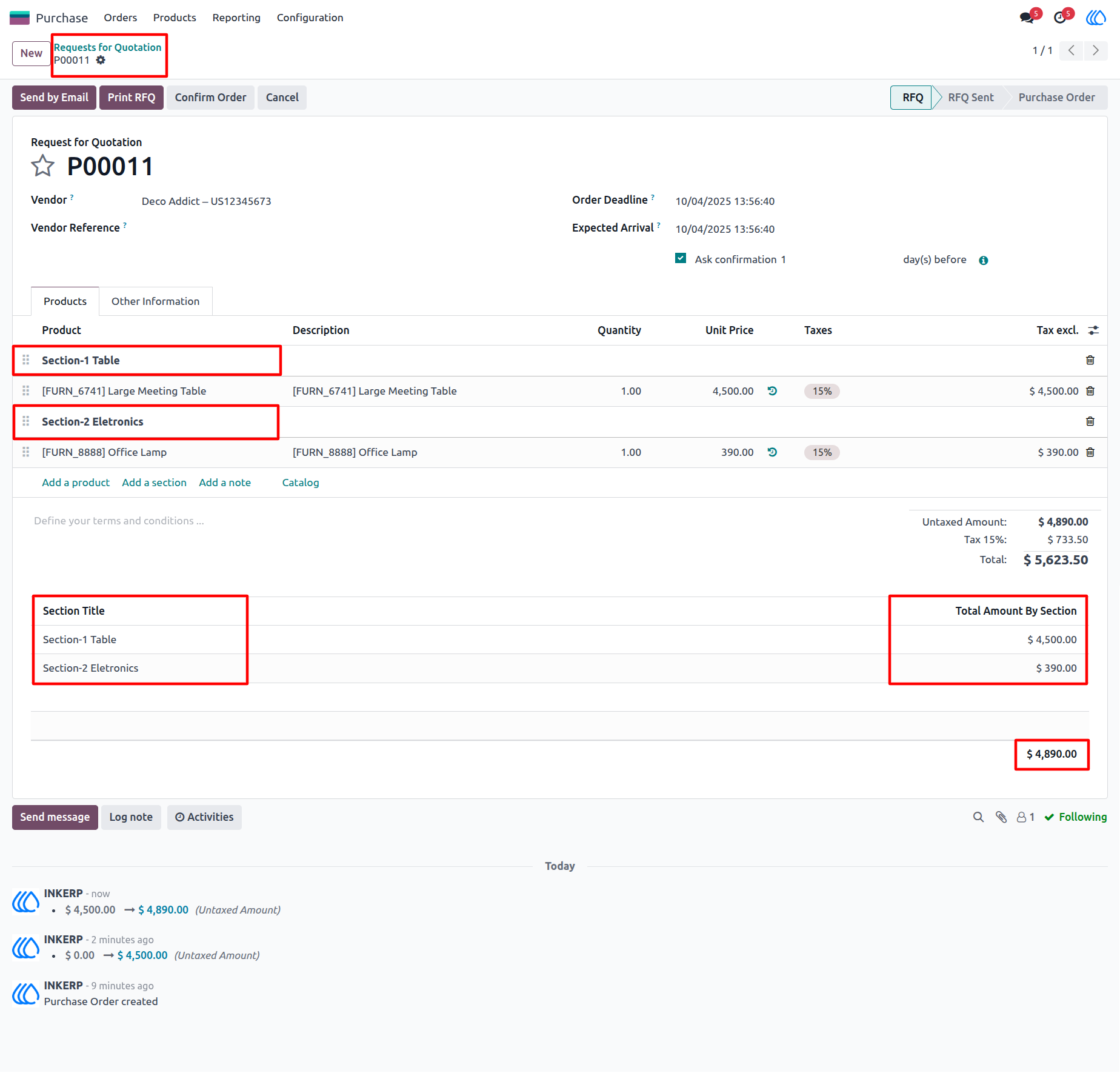This screenshot has height=1073, width=1120.
Task: Switch to the Other Information tab
Action: pos(155,301)
